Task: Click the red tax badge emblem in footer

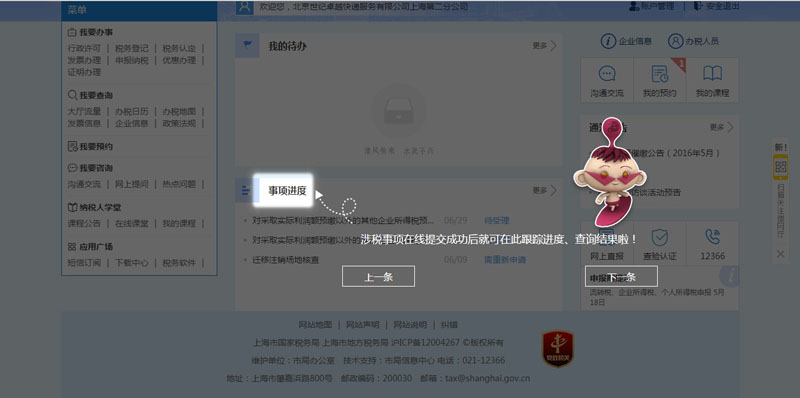Action: pyautogui.click(x=558, y=349)
